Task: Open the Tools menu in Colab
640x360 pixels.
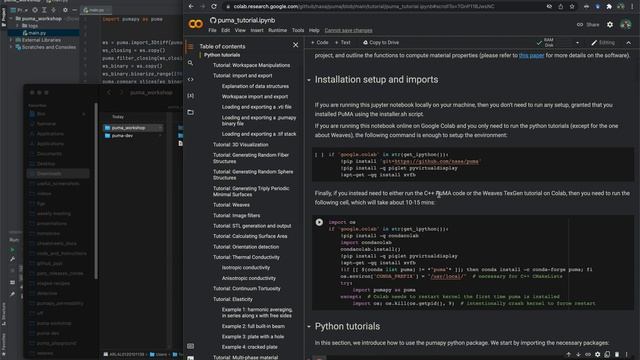Action: click(298, 30)
